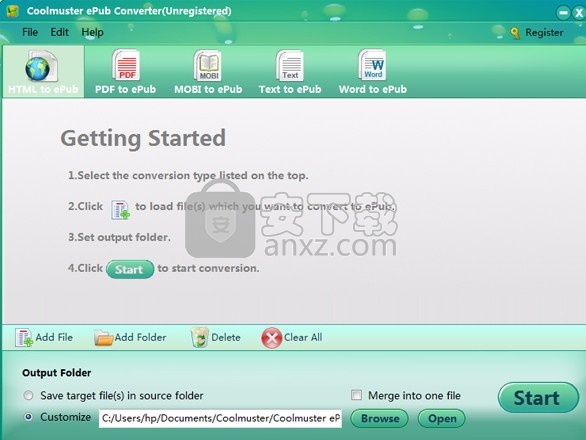Viewport: 586px width, 440px height.
Task: Select the MOBI to ePub conversion icon
Action: 207,65
